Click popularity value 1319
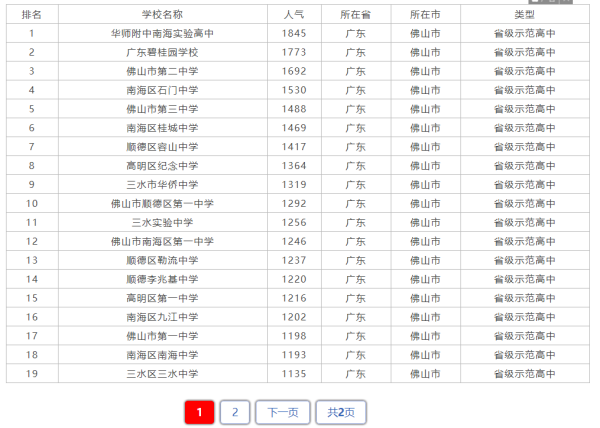 (294, 185)
